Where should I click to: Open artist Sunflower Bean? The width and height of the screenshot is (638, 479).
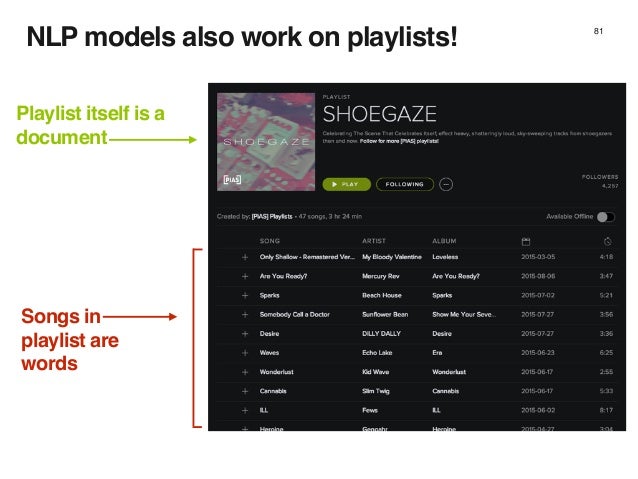[385, 314]
